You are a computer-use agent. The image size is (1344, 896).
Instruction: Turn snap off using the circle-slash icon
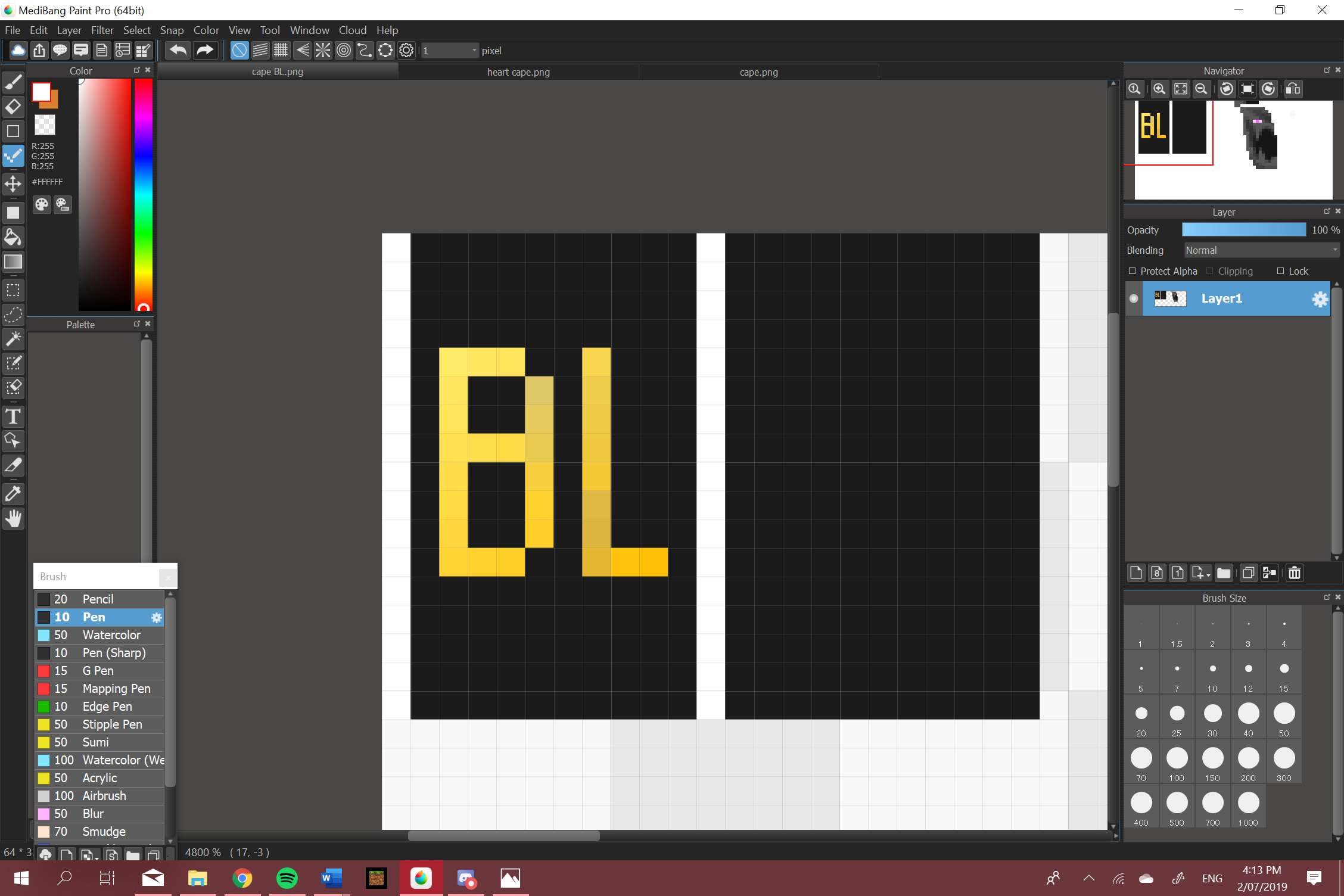[x=239, y=51]
